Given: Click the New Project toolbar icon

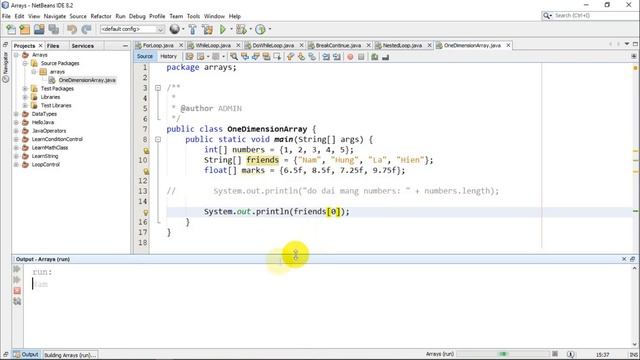Looking at the screenshot, I should click(25, 29).
